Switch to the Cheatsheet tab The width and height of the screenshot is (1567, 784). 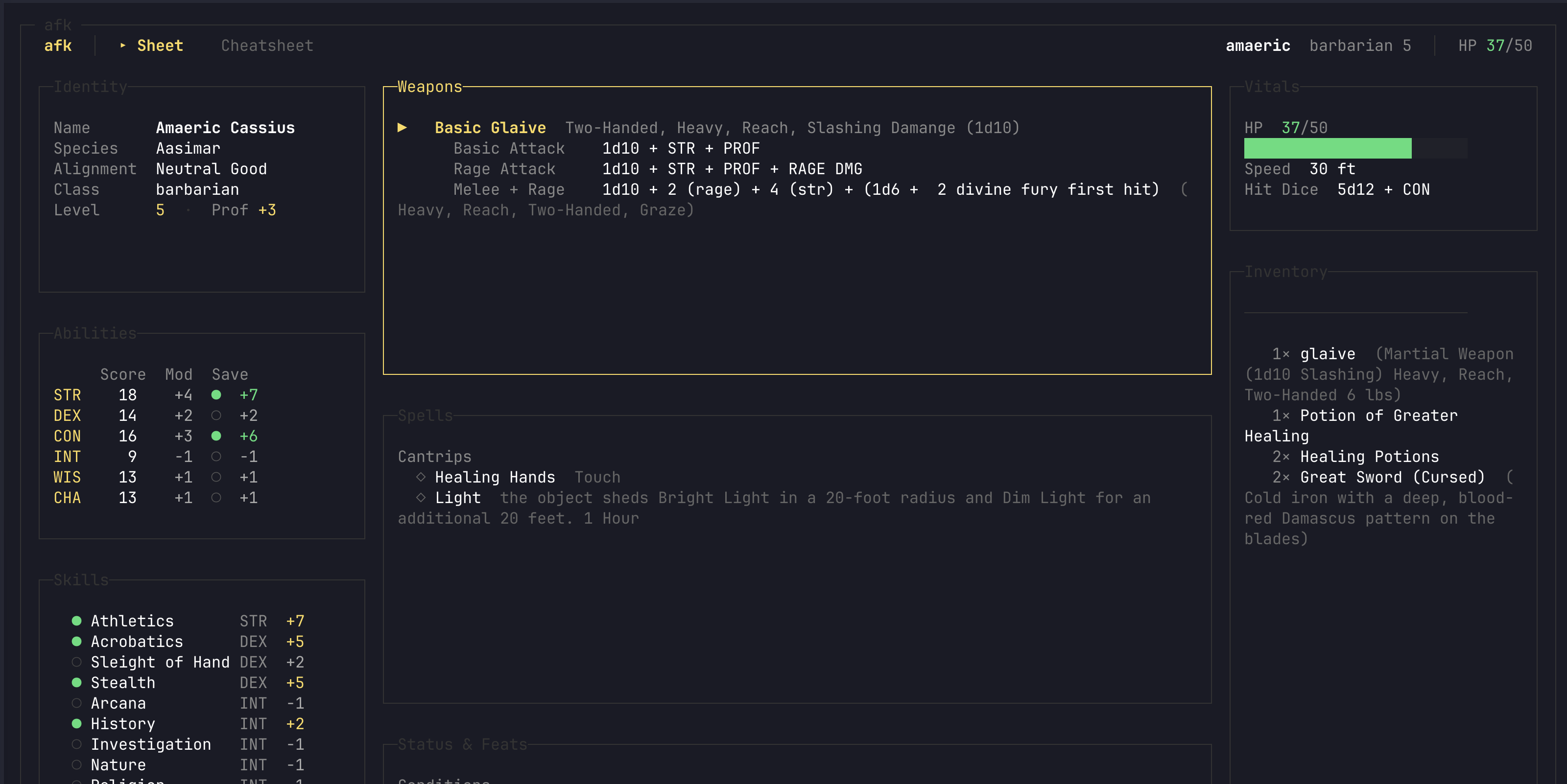pyautogui.click(x=266, y=45)
